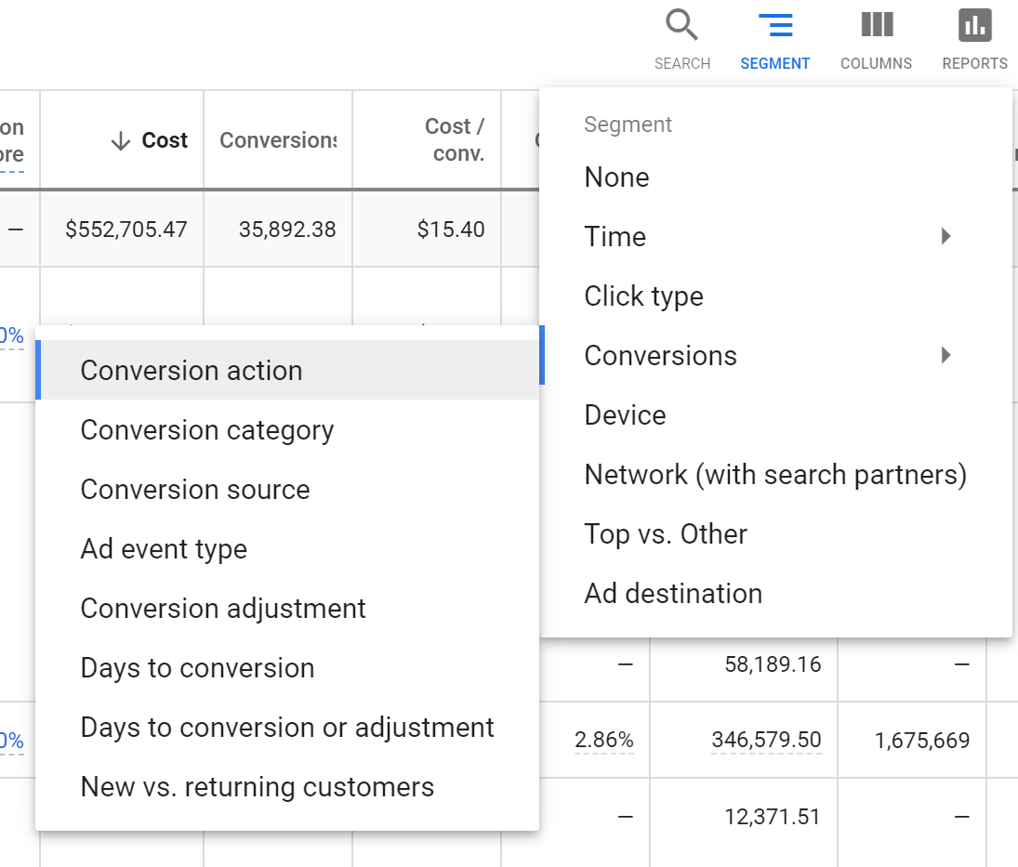The image size is (1018, 867).
Task: Click the sort arrow on the Cost column
Action: 122,140
